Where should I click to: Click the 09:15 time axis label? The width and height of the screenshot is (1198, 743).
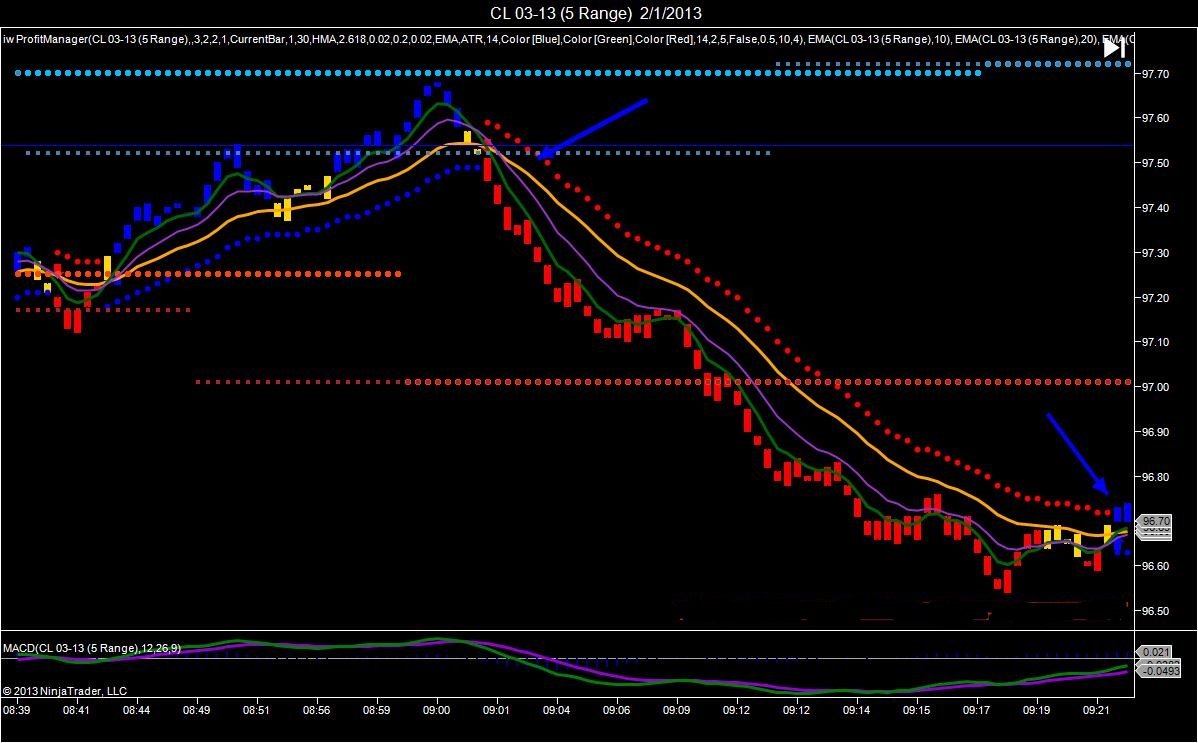(x=917, y=710)
